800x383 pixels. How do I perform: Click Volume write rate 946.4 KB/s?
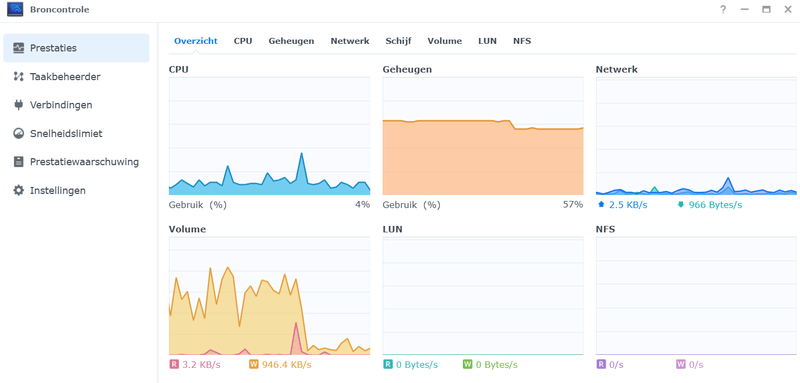(287, 365)
